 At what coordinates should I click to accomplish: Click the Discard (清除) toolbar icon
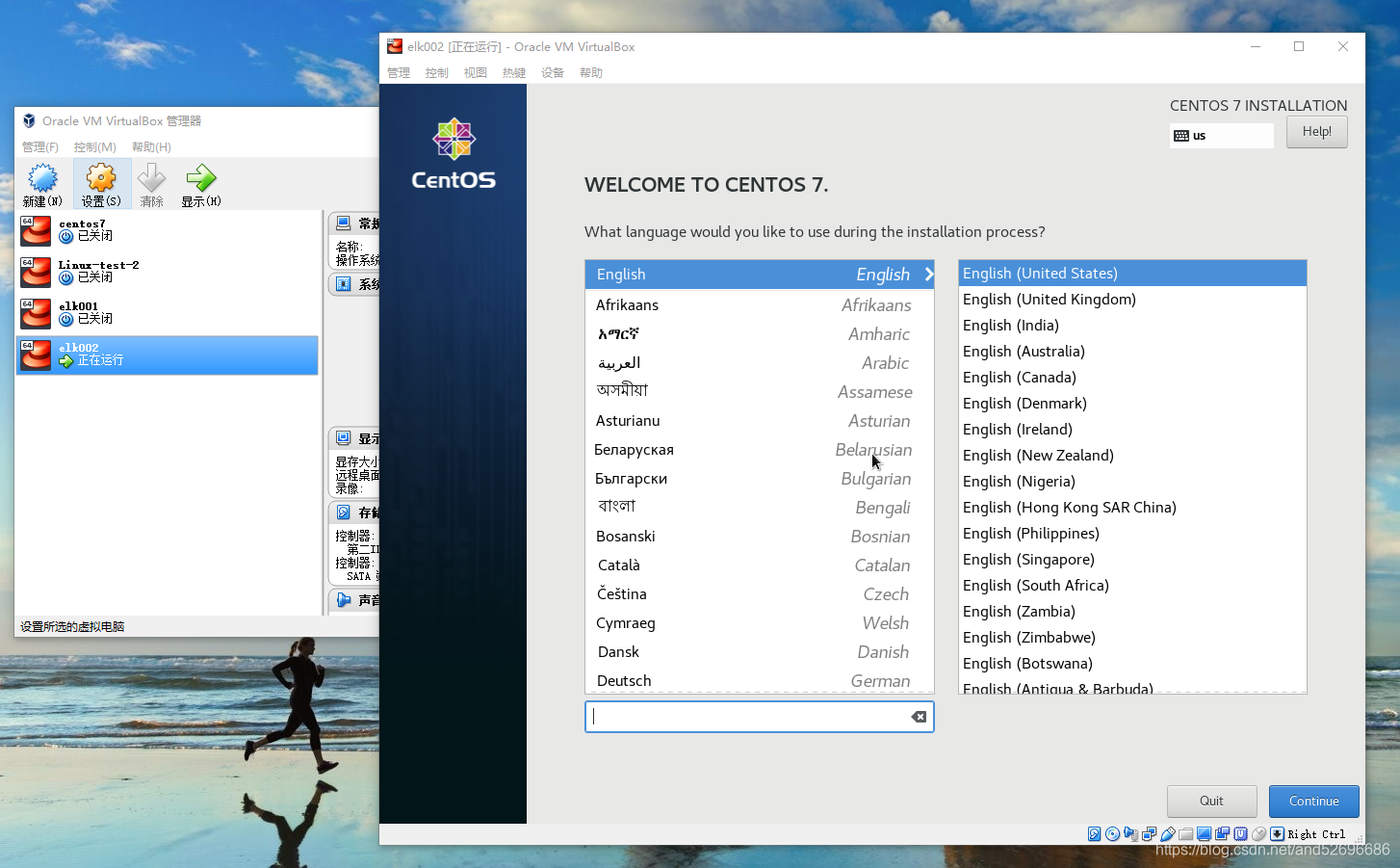point(151,178)
